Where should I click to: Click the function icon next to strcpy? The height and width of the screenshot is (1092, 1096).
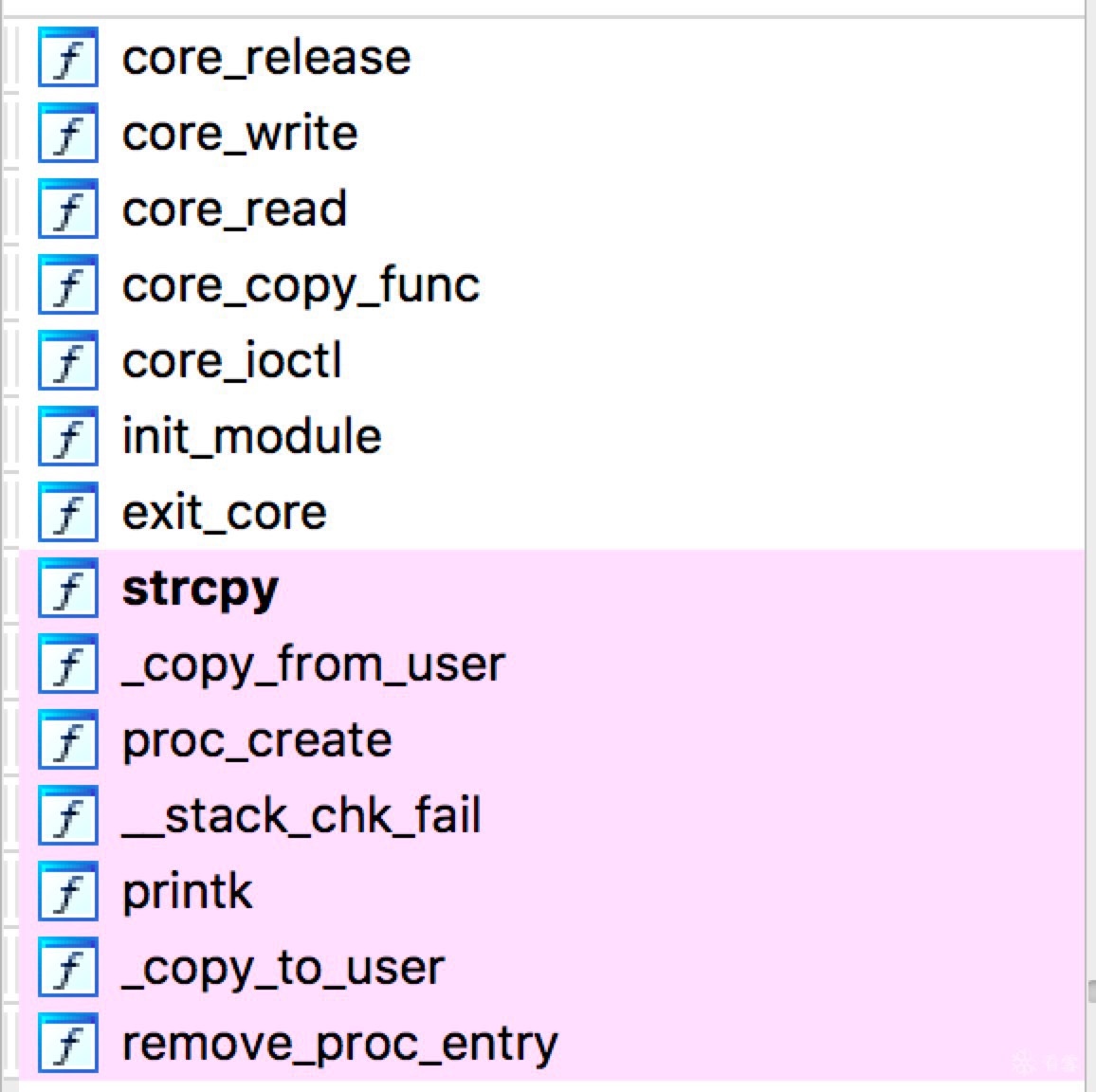(68, 588)
